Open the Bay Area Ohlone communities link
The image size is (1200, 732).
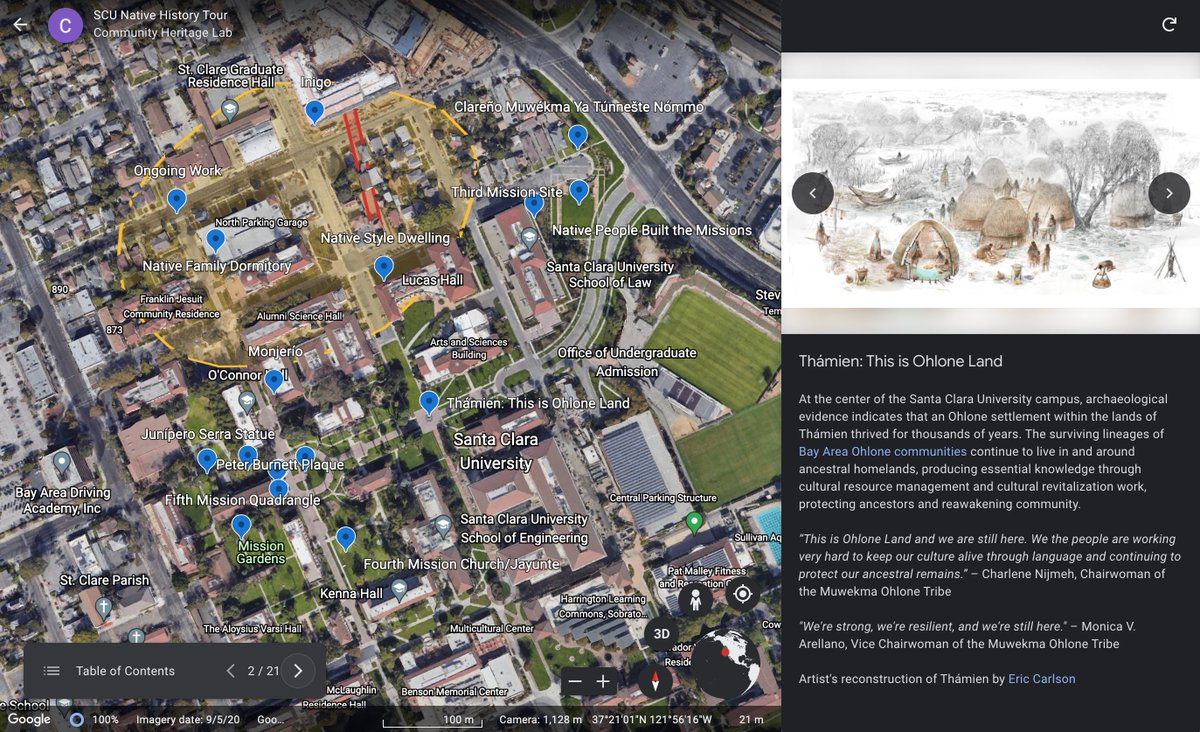[883, 451]
